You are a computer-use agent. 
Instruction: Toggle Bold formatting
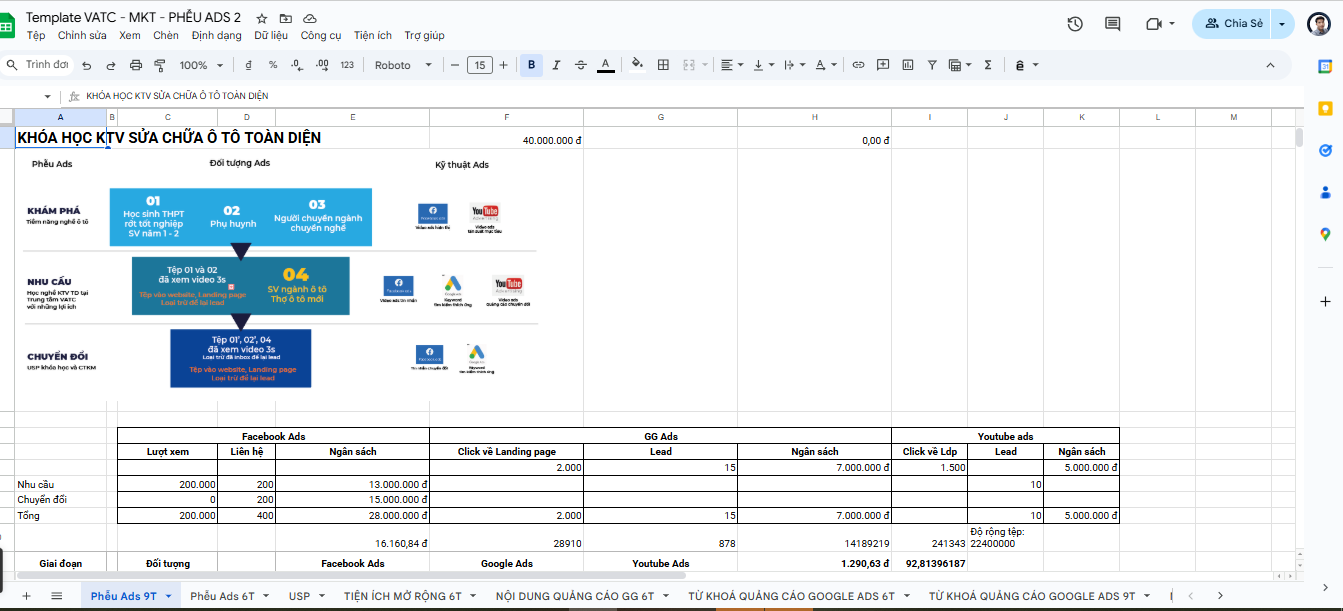point(531,65)
